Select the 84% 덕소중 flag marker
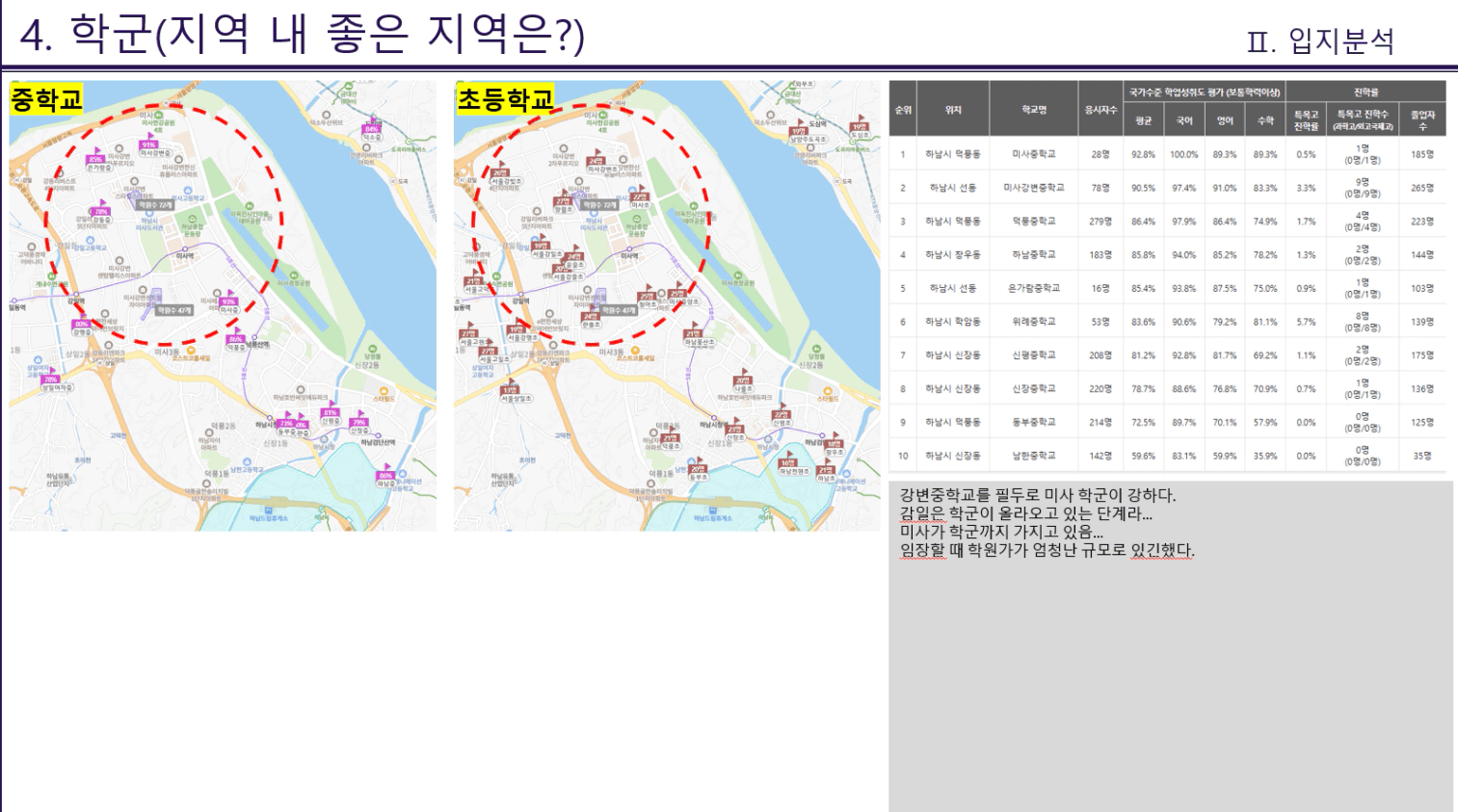 [x=372, y=129]
